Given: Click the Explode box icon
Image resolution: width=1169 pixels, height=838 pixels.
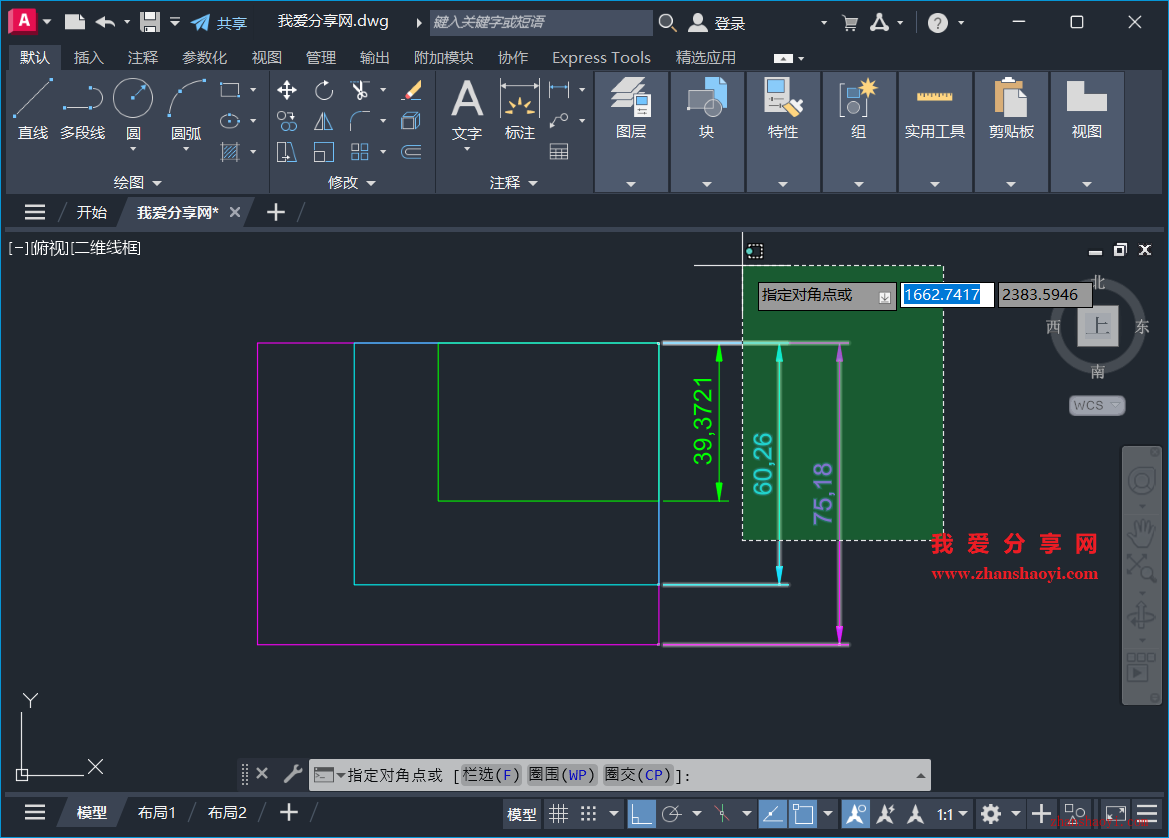Looking at the screenshot, I should click(412, 121).
